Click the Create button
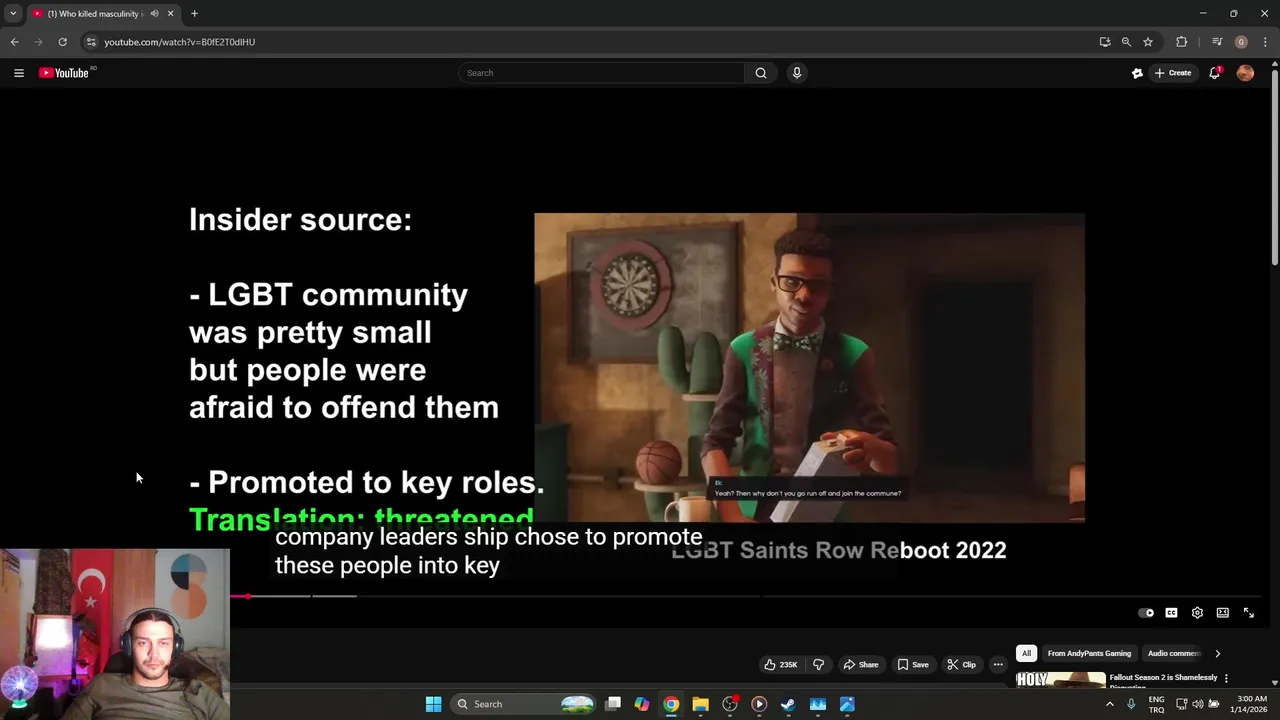The height and width of the screenshot is (720, 1280). 1173,73
